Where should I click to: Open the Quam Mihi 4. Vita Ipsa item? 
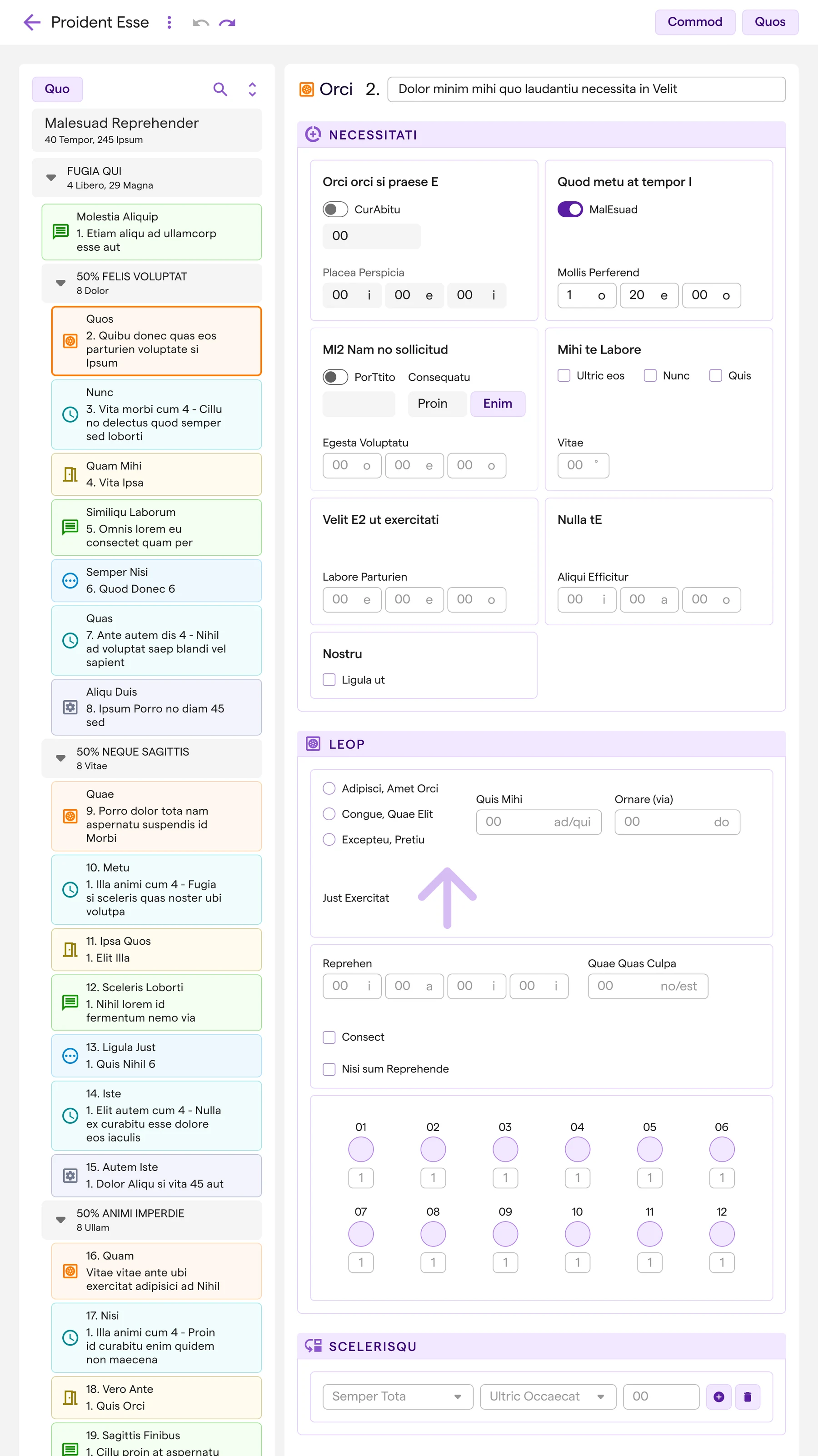(x=156, y=474)
